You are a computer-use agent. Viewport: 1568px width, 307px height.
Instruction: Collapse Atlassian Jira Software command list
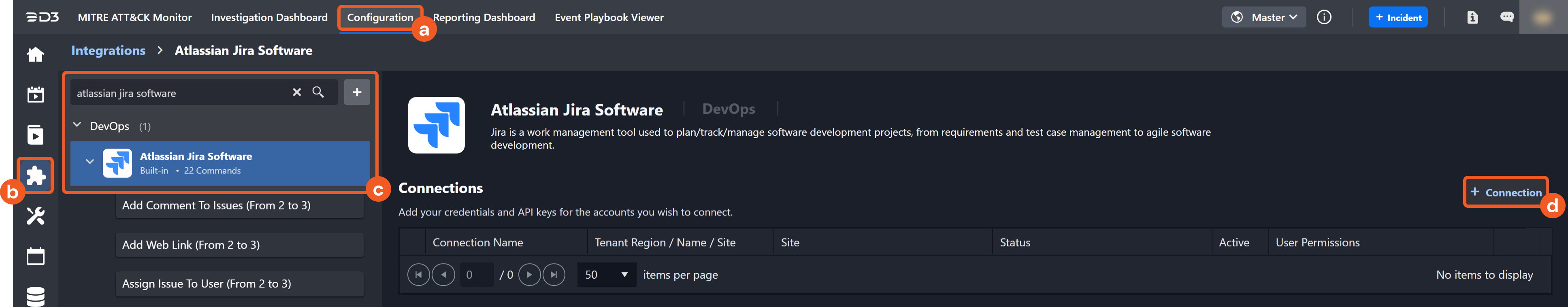(89, 162)
